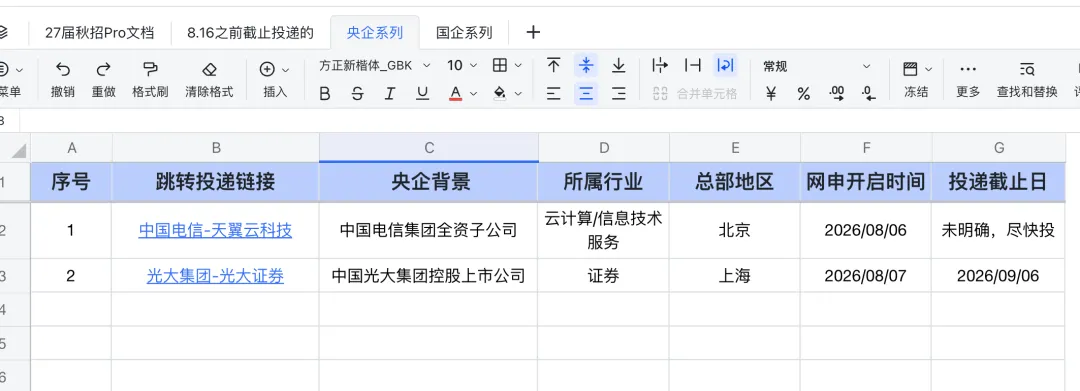Image resolution: width=1080 pixels, height=391 pixels.
Task: Click the 央企背景 header cell
Action: (428, 182)
